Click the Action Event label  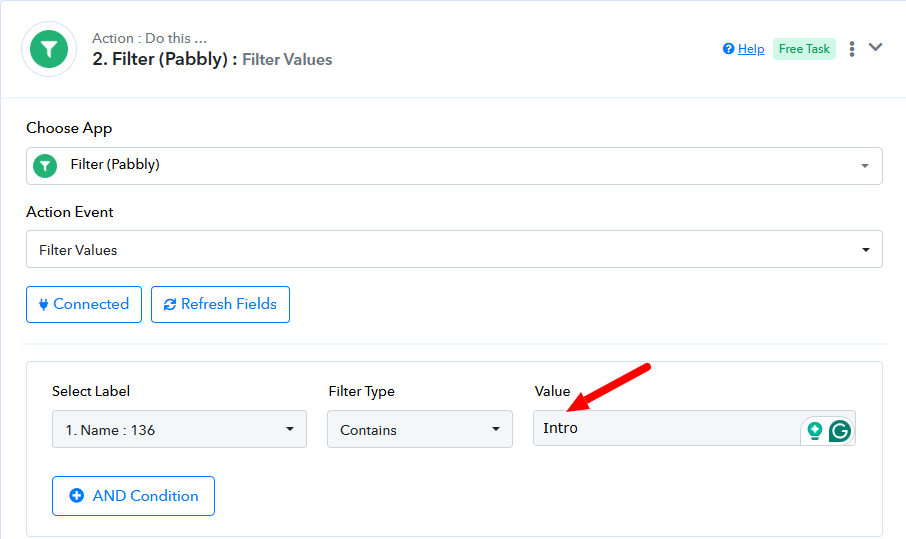(x=69, y=212)
